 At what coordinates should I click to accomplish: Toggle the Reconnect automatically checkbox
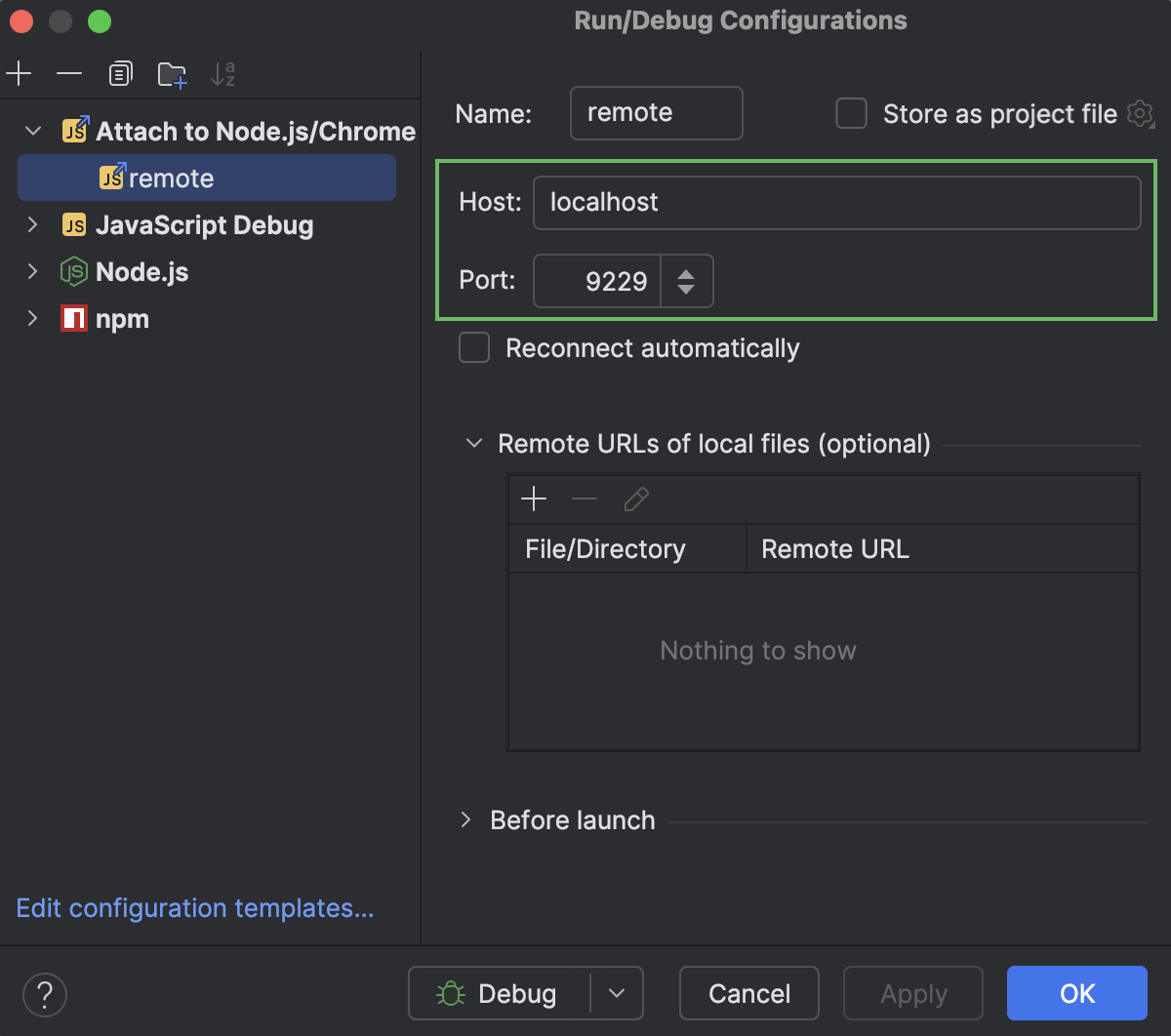[x=474, y=348]
